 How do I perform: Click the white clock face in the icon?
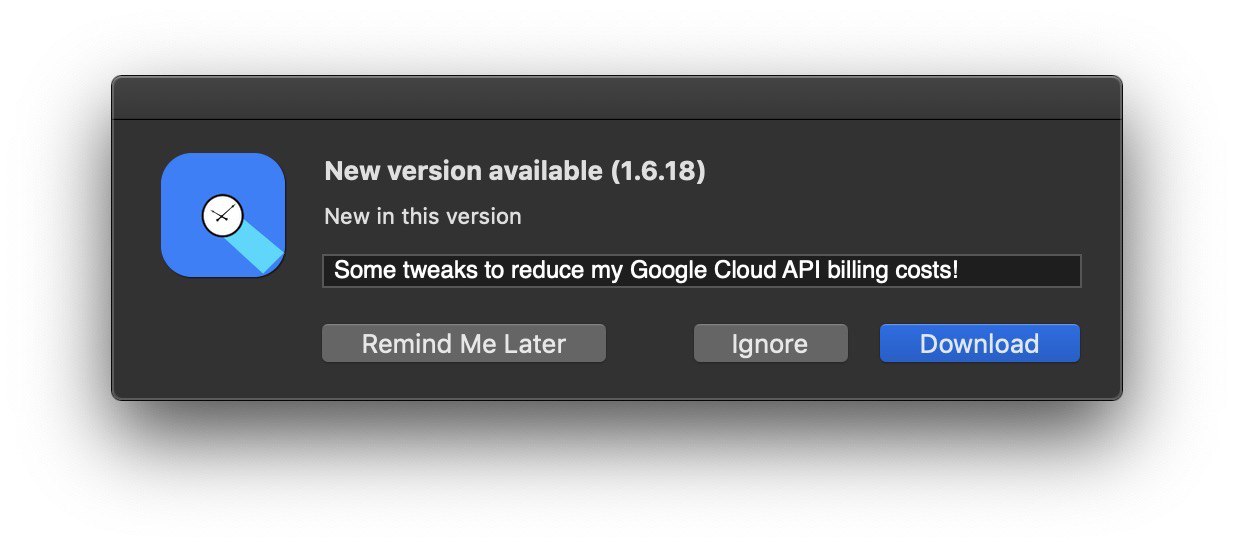point(222,215)
